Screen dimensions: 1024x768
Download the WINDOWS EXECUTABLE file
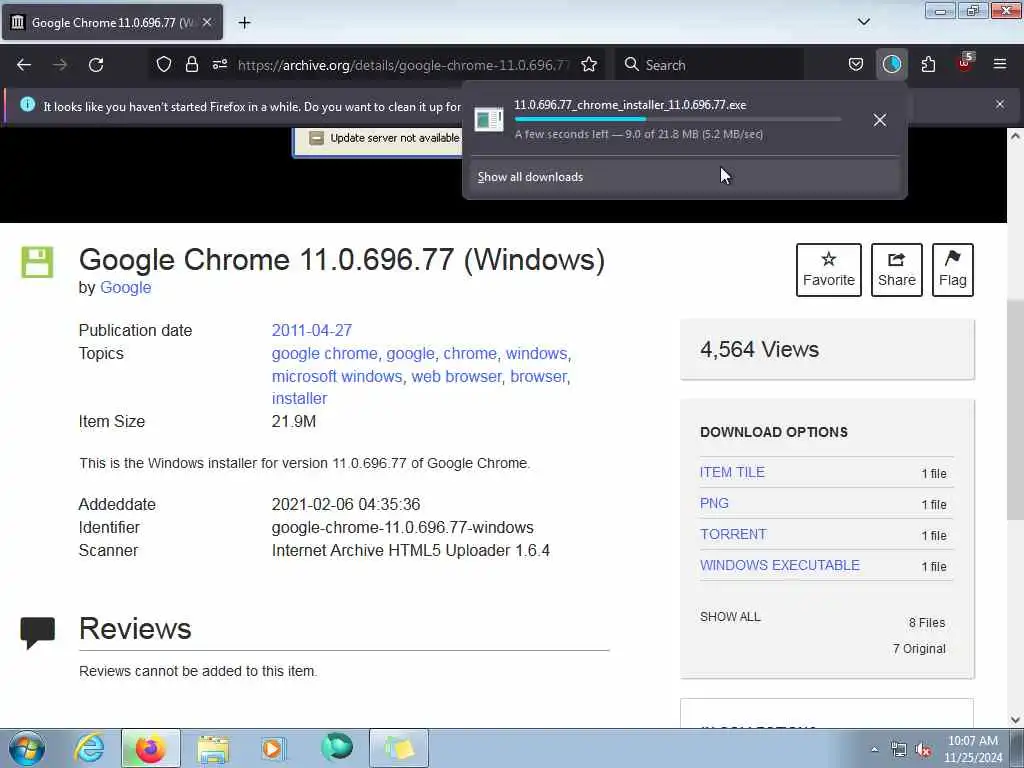[x=780, y=566]
